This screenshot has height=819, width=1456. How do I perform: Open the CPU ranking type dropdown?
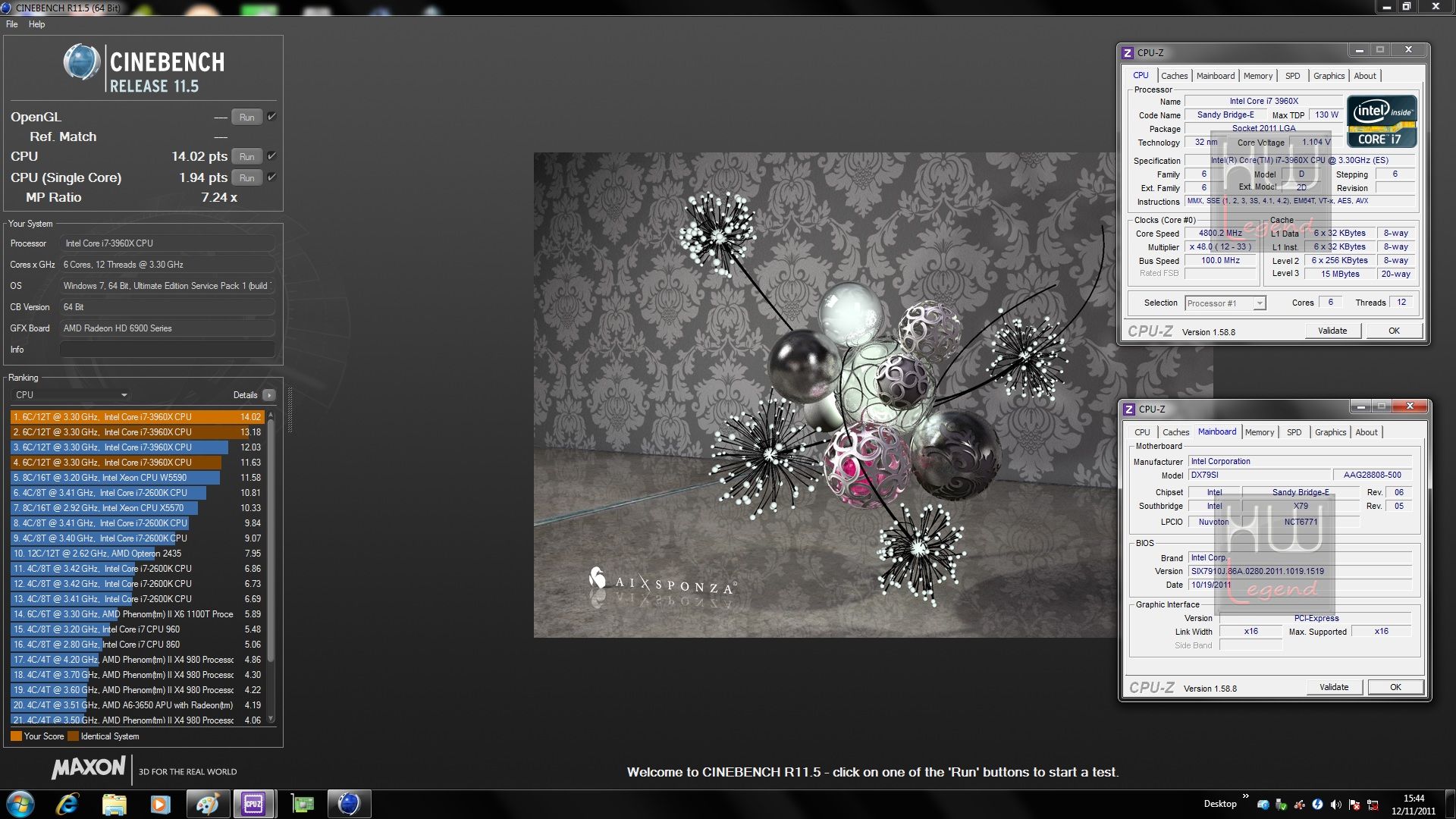pos(71,395)
